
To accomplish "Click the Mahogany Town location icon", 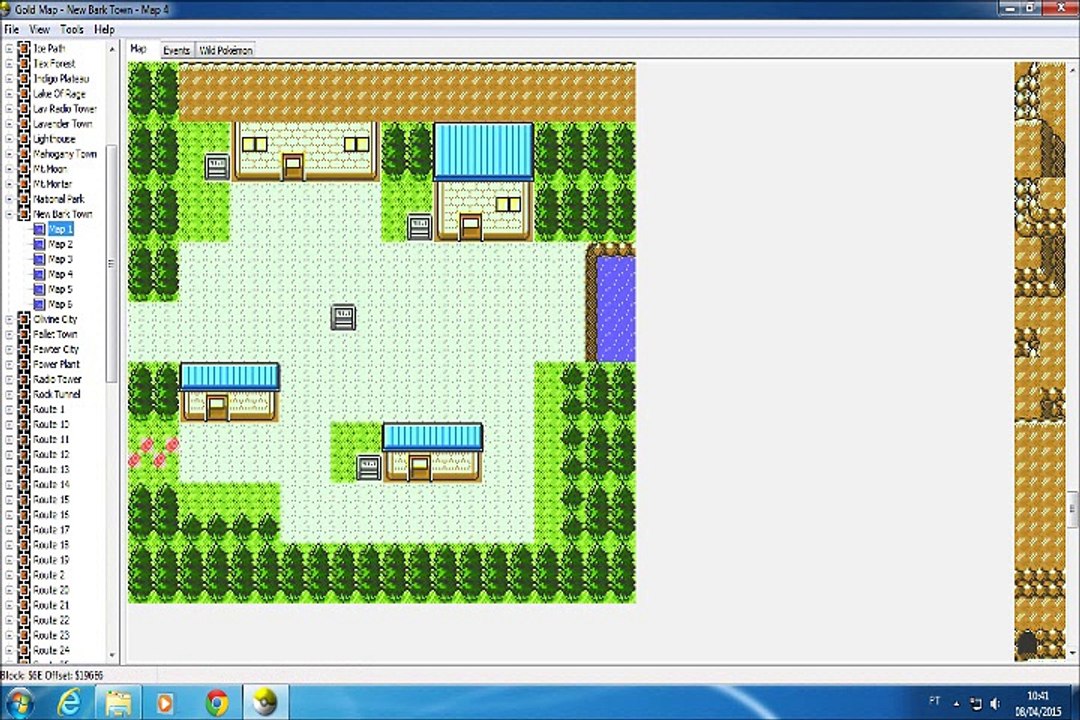I will pyautogui.click(x=24, y=154).
